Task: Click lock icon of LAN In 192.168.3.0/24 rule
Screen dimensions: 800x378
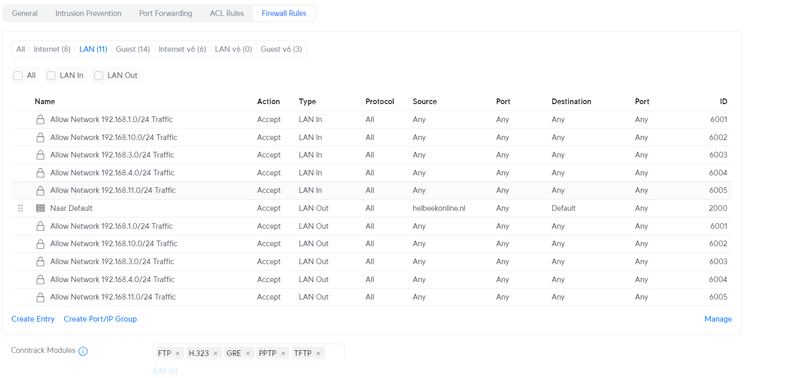Action: 40,155
